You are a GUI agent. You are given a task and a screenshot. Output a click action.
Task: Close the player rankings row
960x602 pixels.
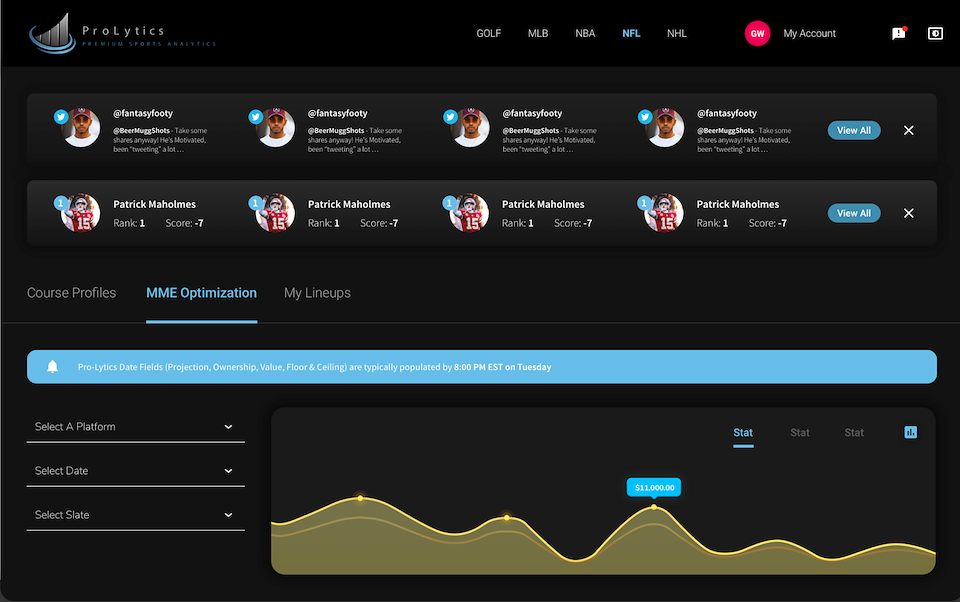[x=909, y=213]
